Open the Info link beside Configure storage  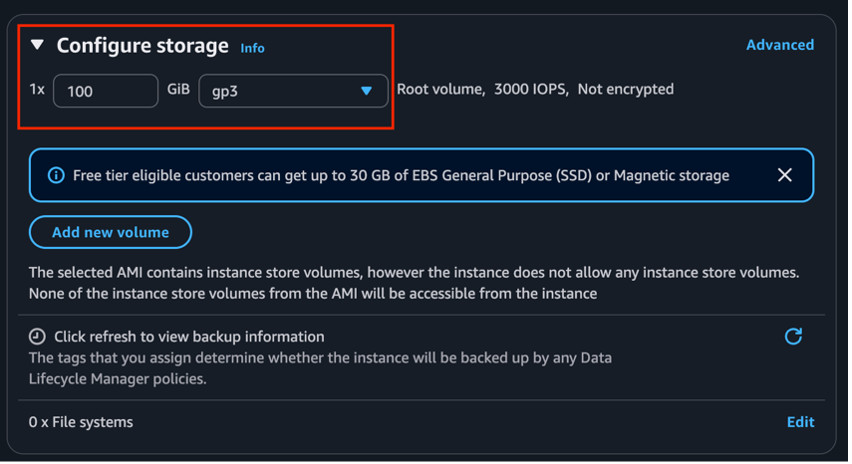click(252, 48)
